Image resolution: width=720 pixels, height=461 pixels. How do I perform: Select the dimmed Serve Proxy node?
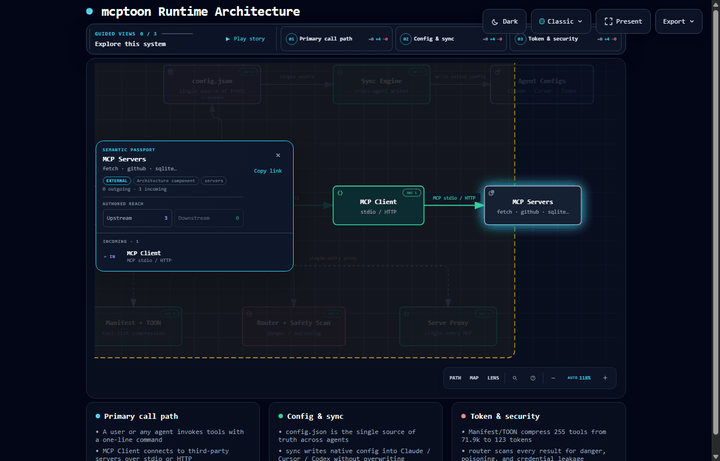[448, 326]
